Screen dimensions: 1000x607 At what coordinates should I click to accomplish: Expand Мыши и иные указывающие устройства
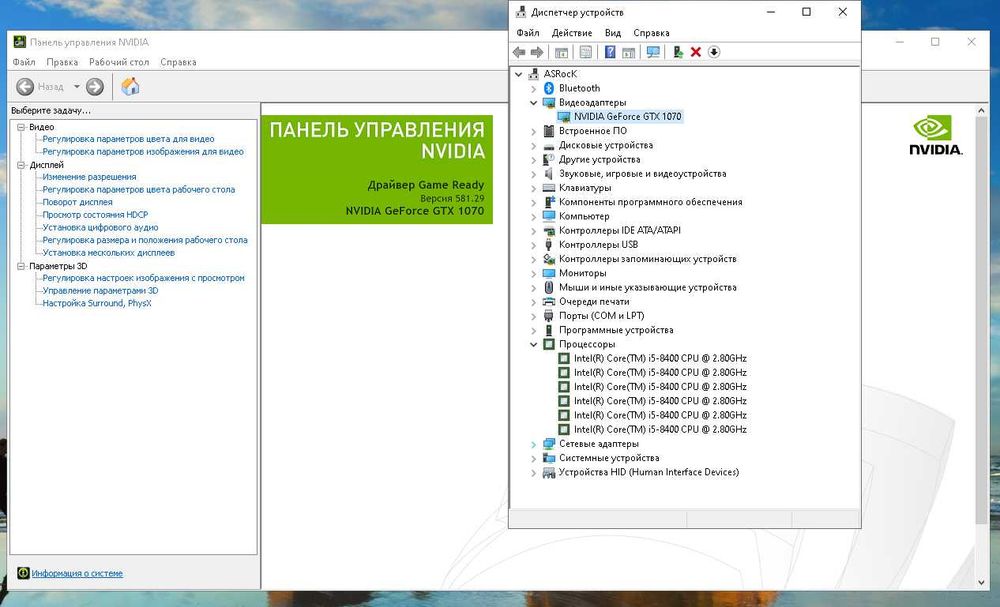point(534,288)
